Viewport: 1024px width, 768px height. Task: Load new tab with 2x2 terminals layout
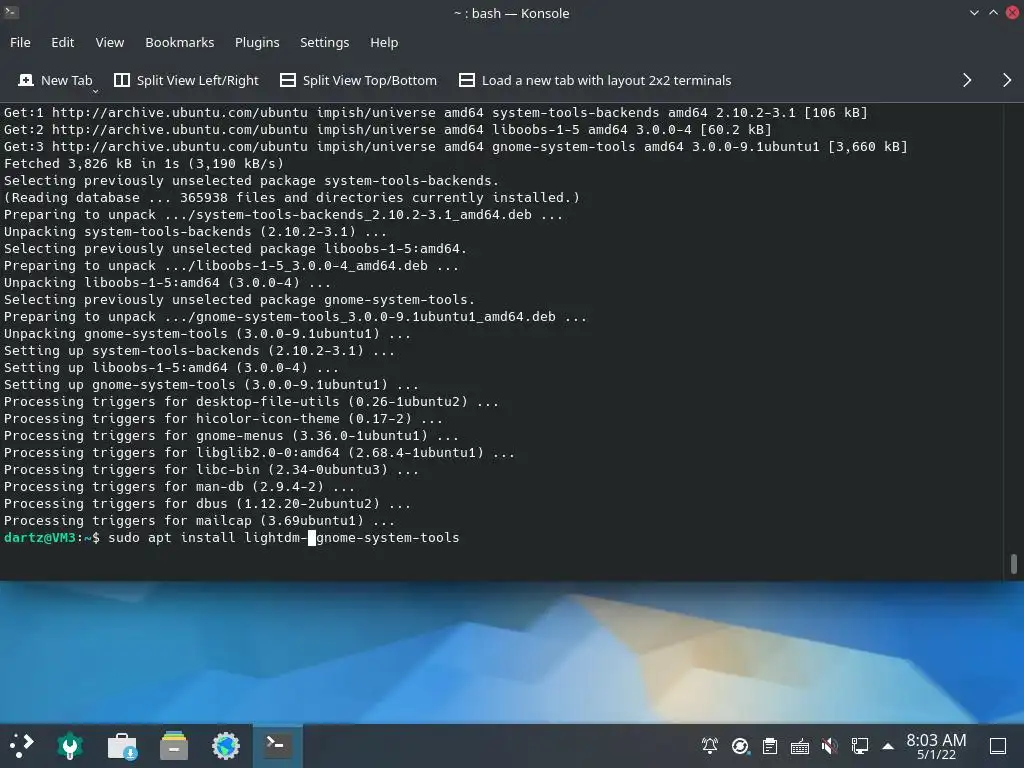pyautogui.click(x=595, y=80)
